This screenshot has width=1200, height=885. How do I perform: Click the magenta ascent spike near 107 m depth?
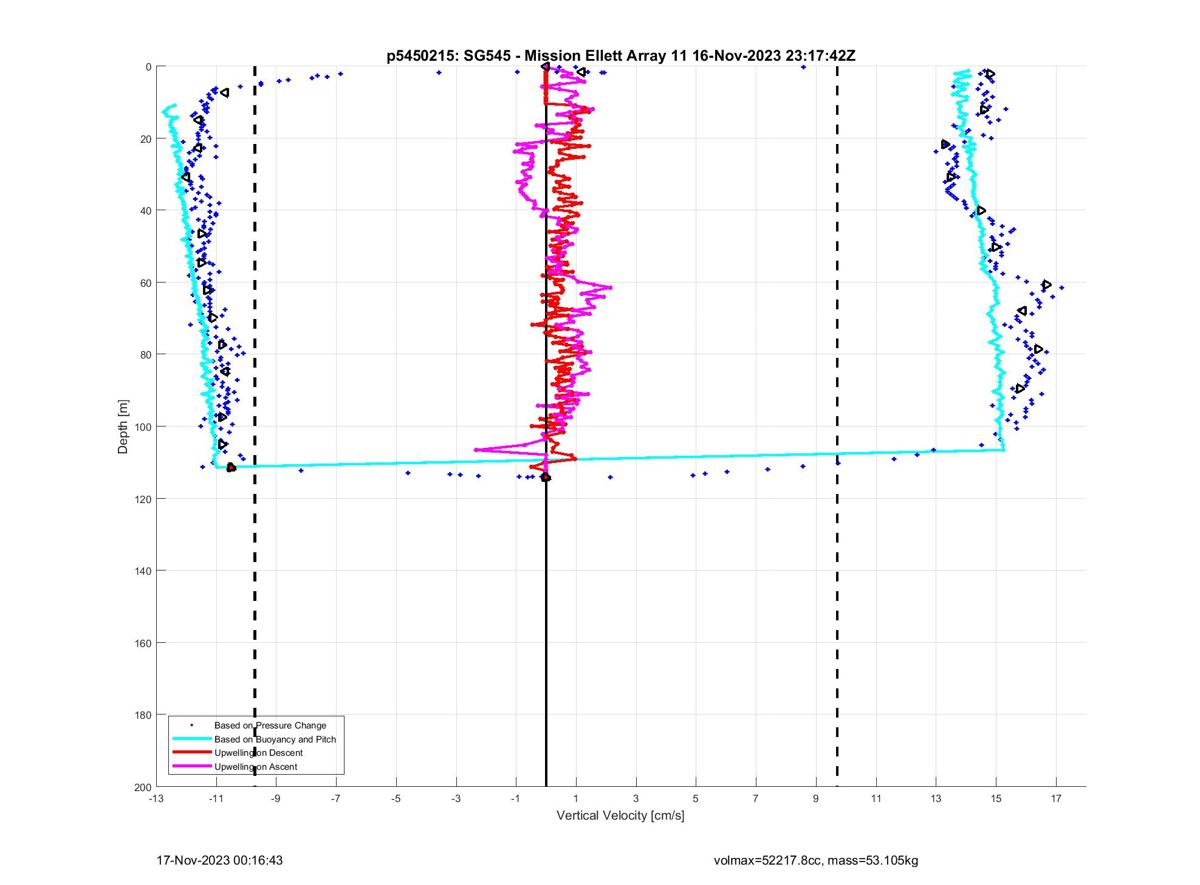click(478, 449)
